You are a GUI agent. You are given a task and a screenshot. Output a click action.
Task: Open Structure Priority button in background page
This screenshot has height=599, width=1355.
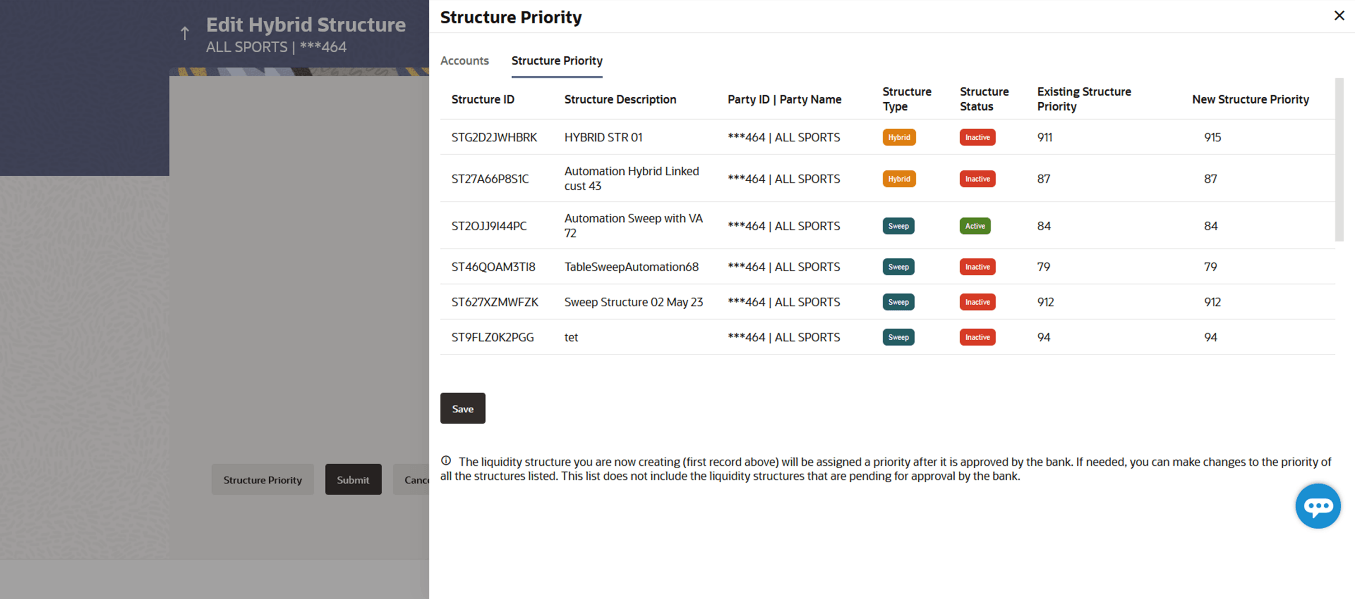(262, 480)
